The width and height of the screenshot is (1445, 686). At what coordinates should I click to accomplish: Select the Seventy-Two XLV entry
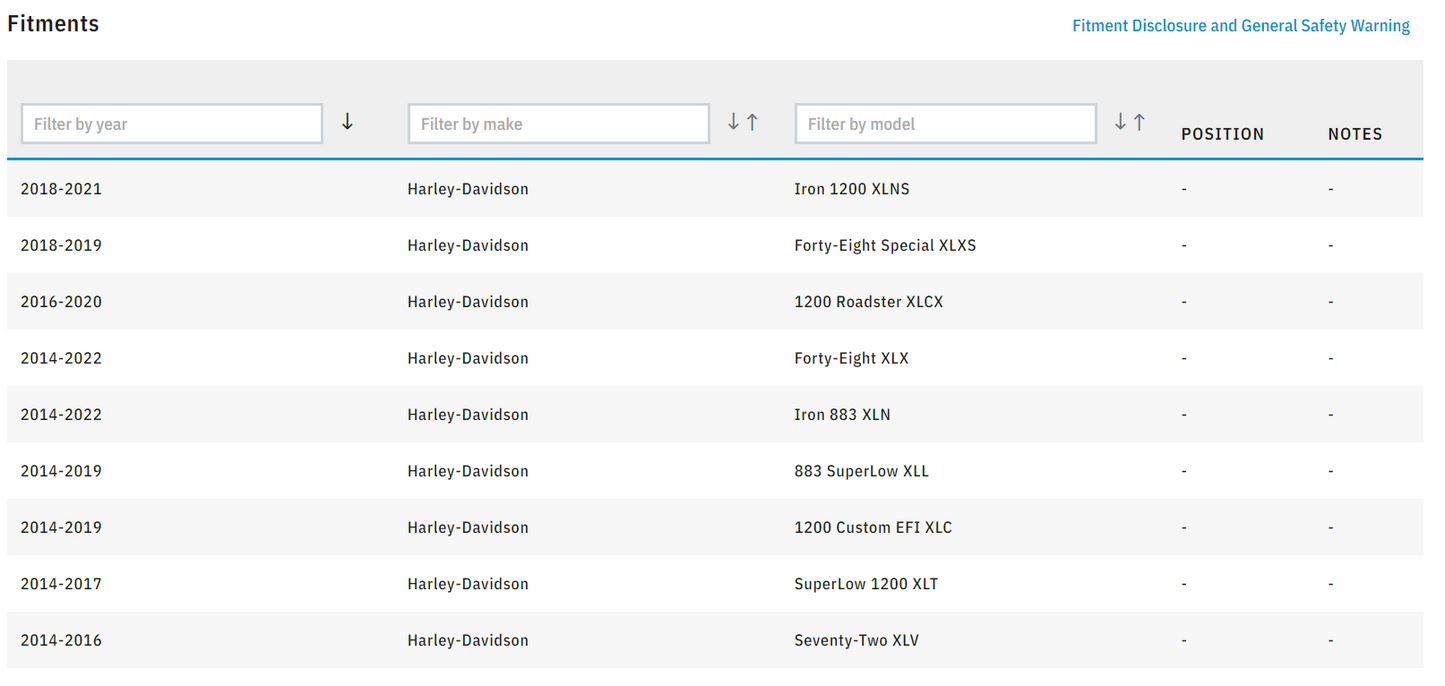856,641
